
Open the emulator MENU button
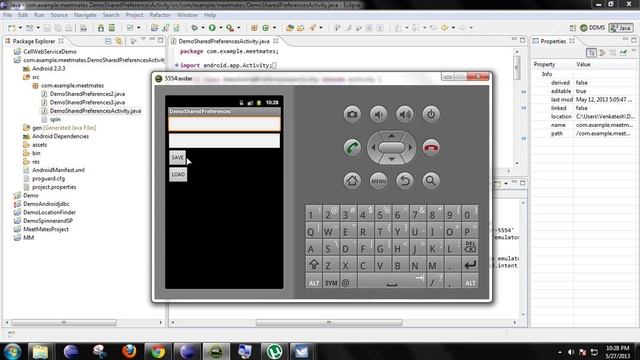tap(378, 180)
